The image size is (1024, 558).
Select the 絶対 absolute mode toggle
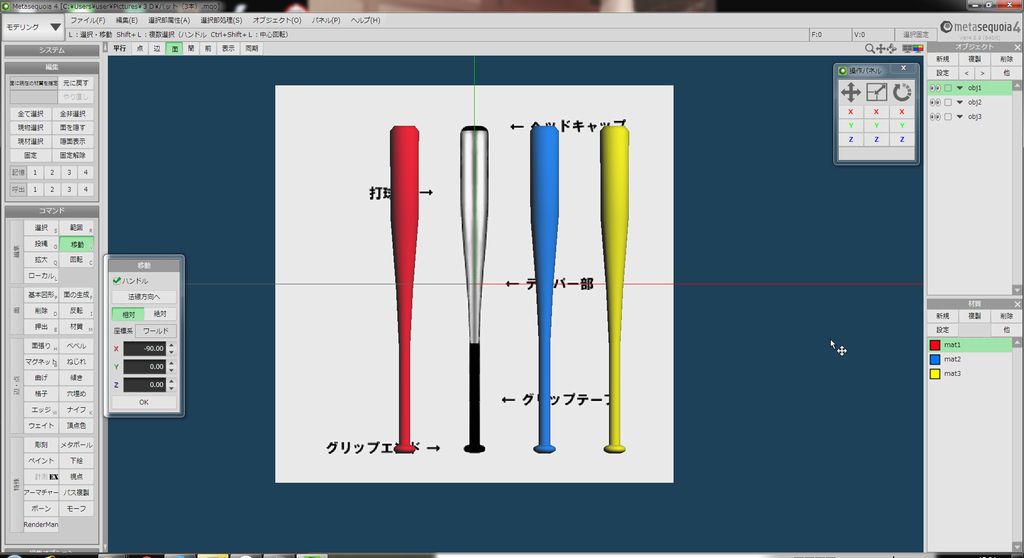pyautogui.click(x=160, y=314)
